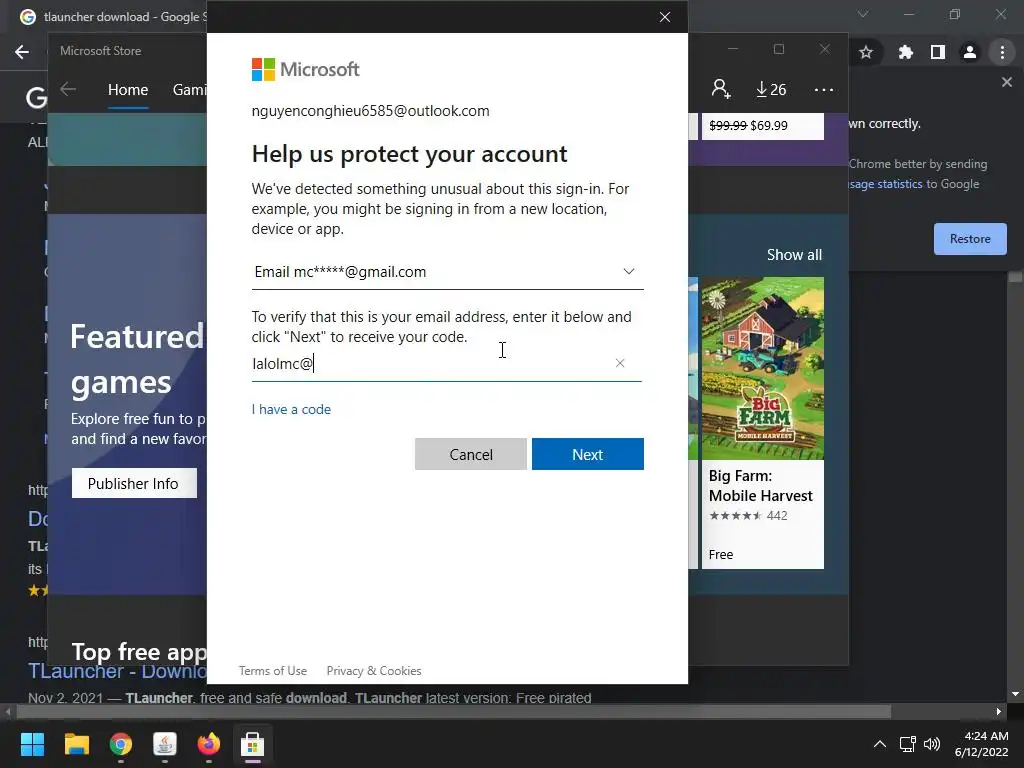Open Chrome profile avatar icon
The image size is (1024, 768).
click(x=970, y=52)
